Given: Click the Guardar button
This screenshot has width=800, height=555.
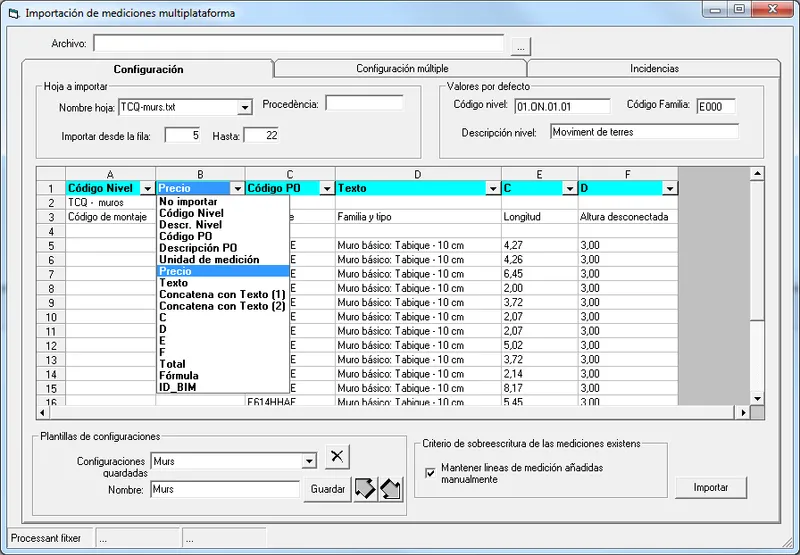Looking at the screenshot, I should click(x=328, y=489).
